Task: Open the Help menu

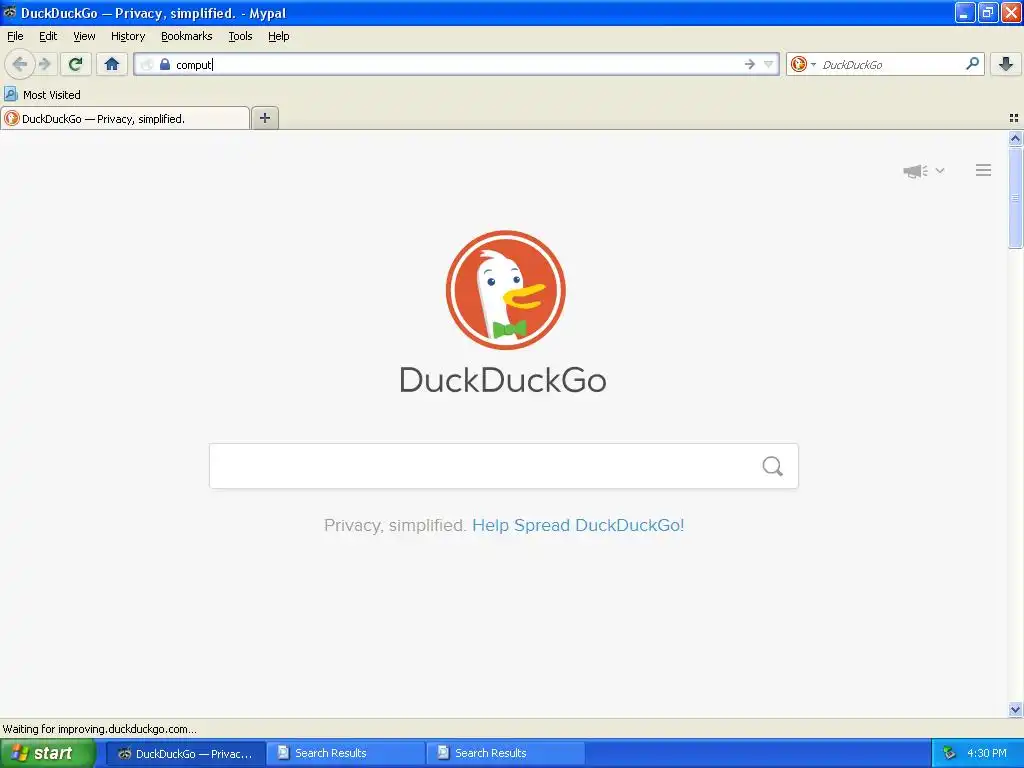Action: [x=279, y=36]
